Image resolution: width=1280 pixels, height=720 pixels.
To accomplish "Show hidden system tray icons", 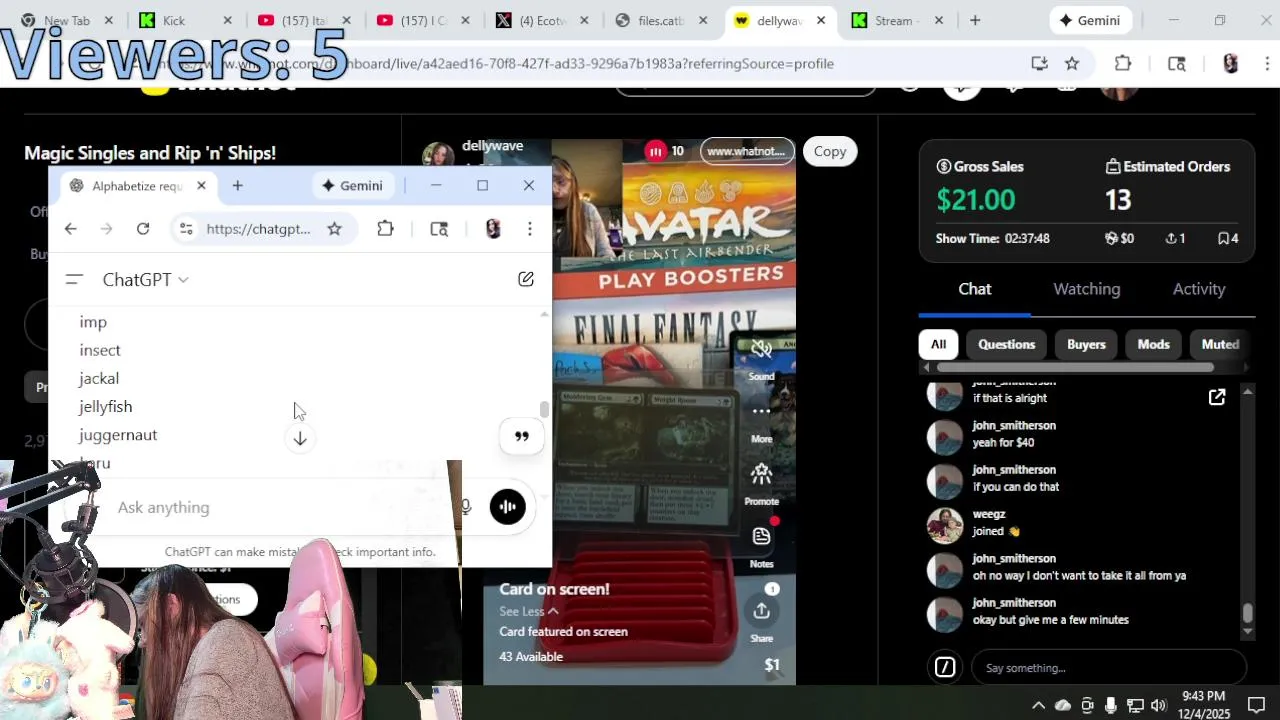I will point(1038,705).
